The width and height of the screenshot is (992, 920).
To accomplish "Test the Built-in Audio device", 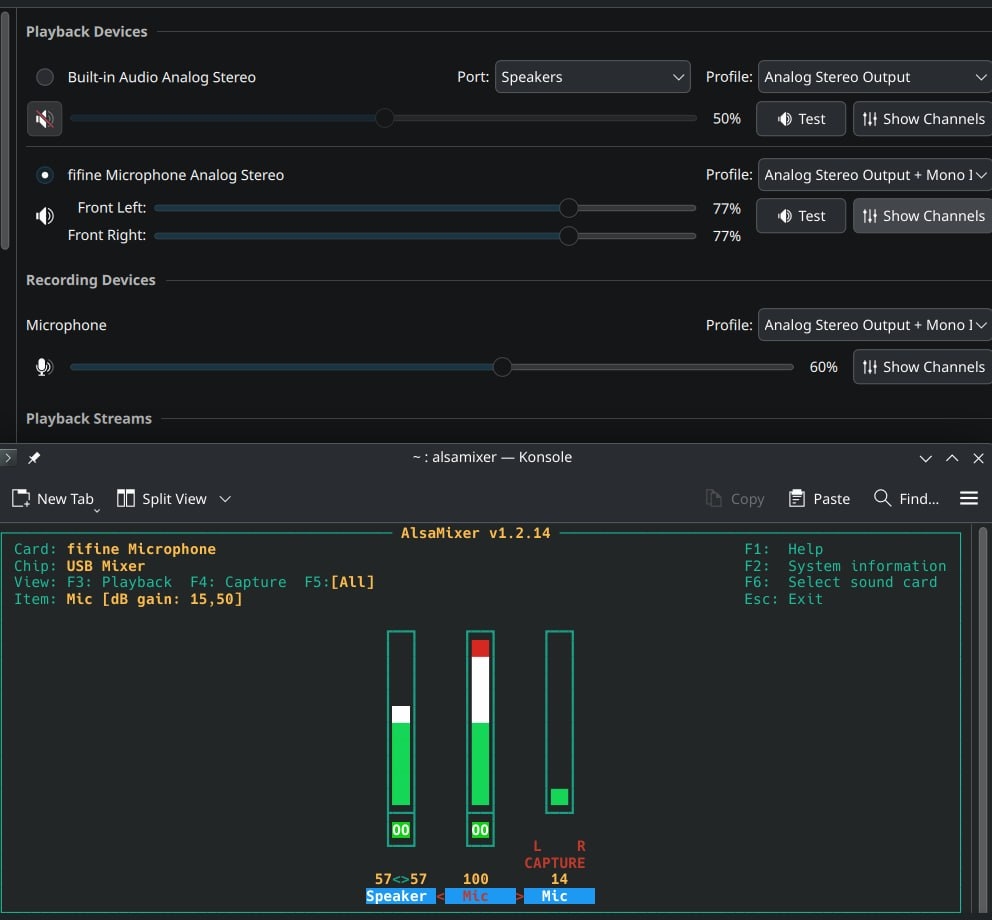I will [801, 119].
